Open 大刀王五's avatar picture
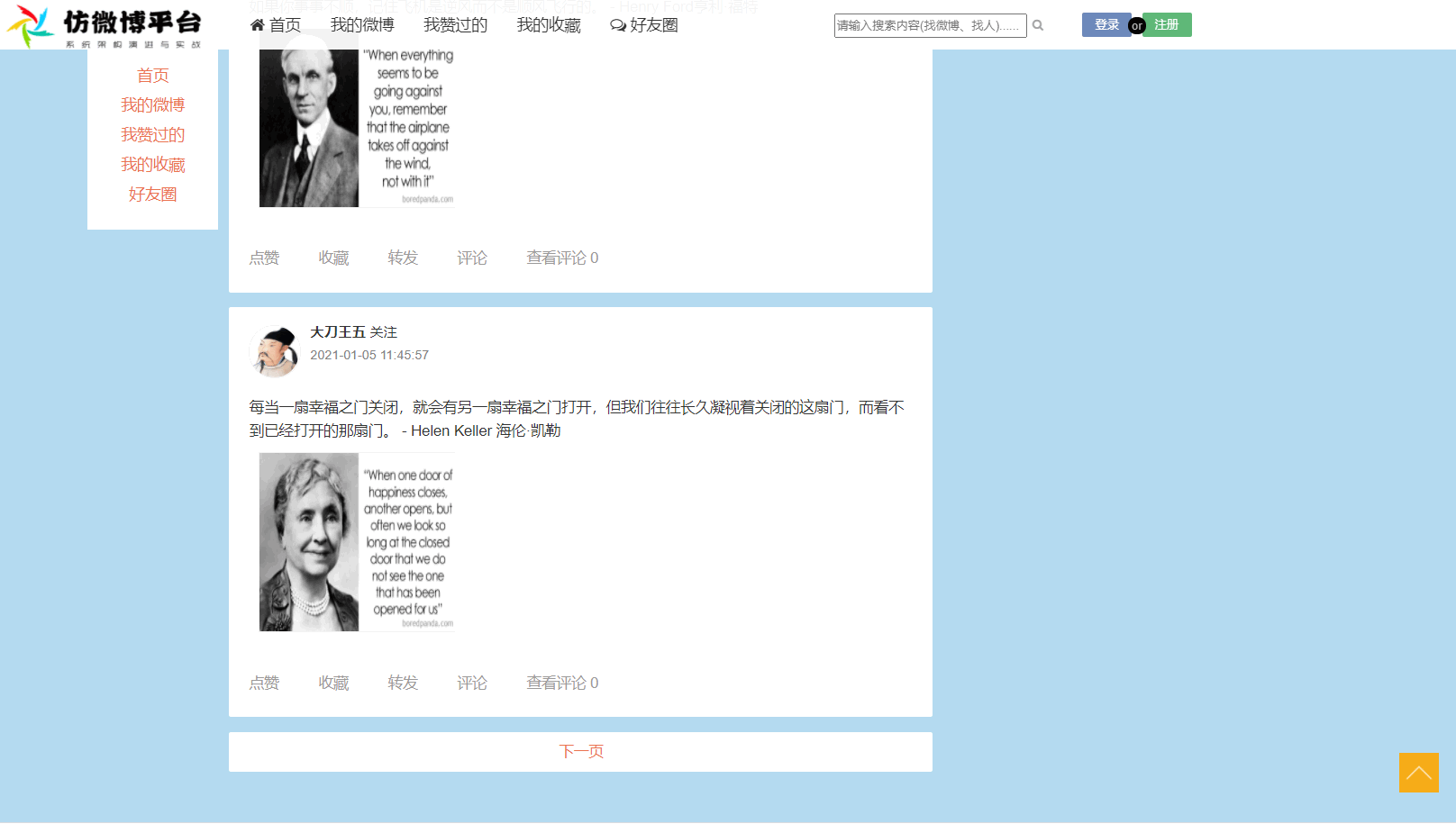 [x=274, y=351]
